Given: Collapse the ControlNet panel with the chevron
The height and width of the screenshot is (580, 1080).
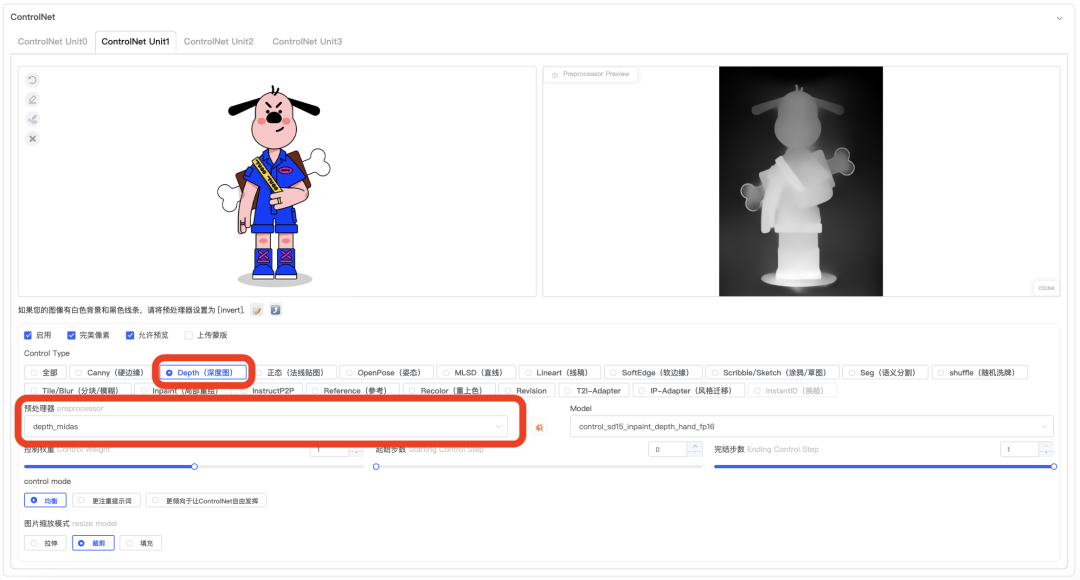Looking at the screenshot, I should (x=1059, y=18).
